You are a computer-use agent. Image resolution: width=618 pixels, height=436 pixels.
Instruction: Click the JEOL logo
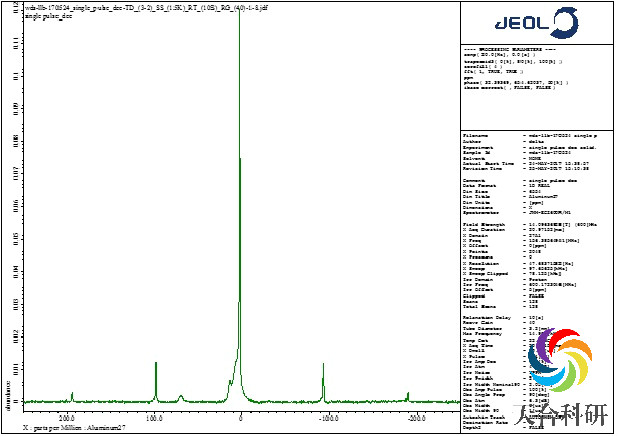click(535, 23)
